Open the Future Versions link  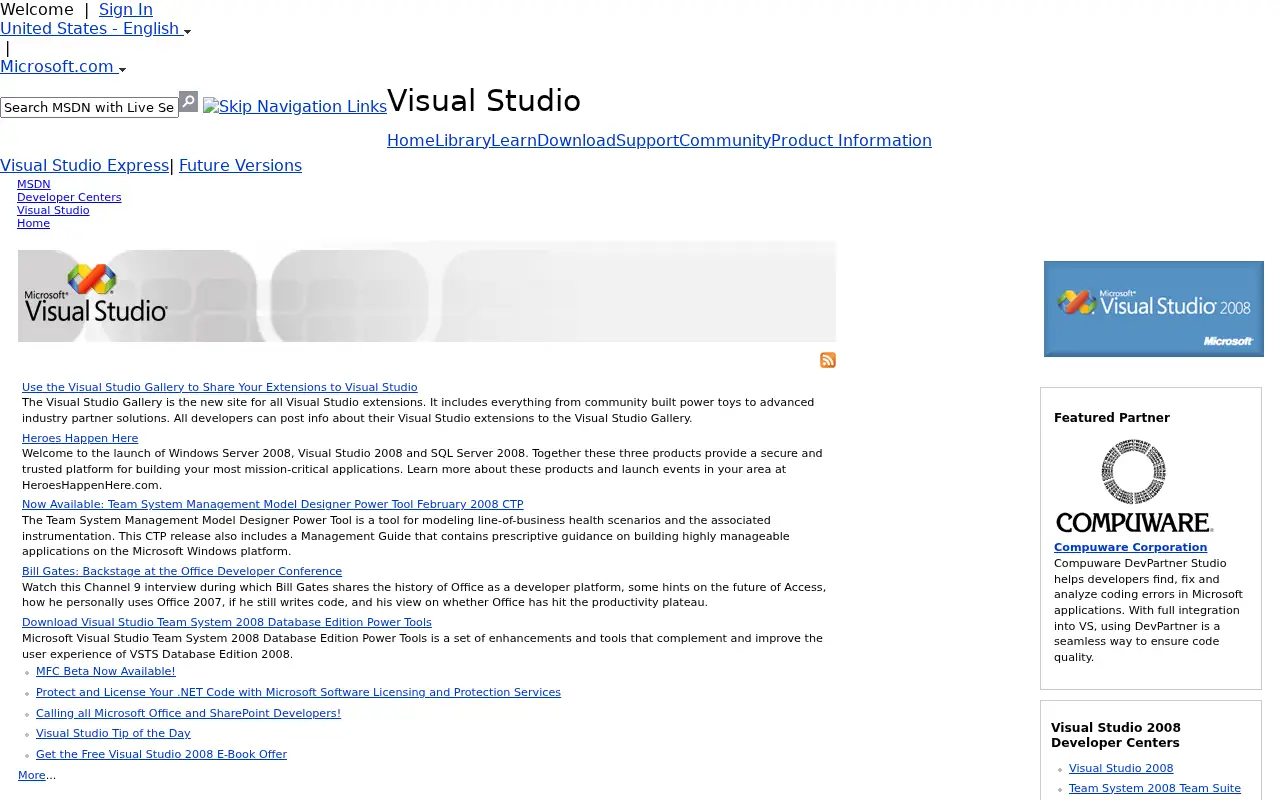(x=240, y=166)
